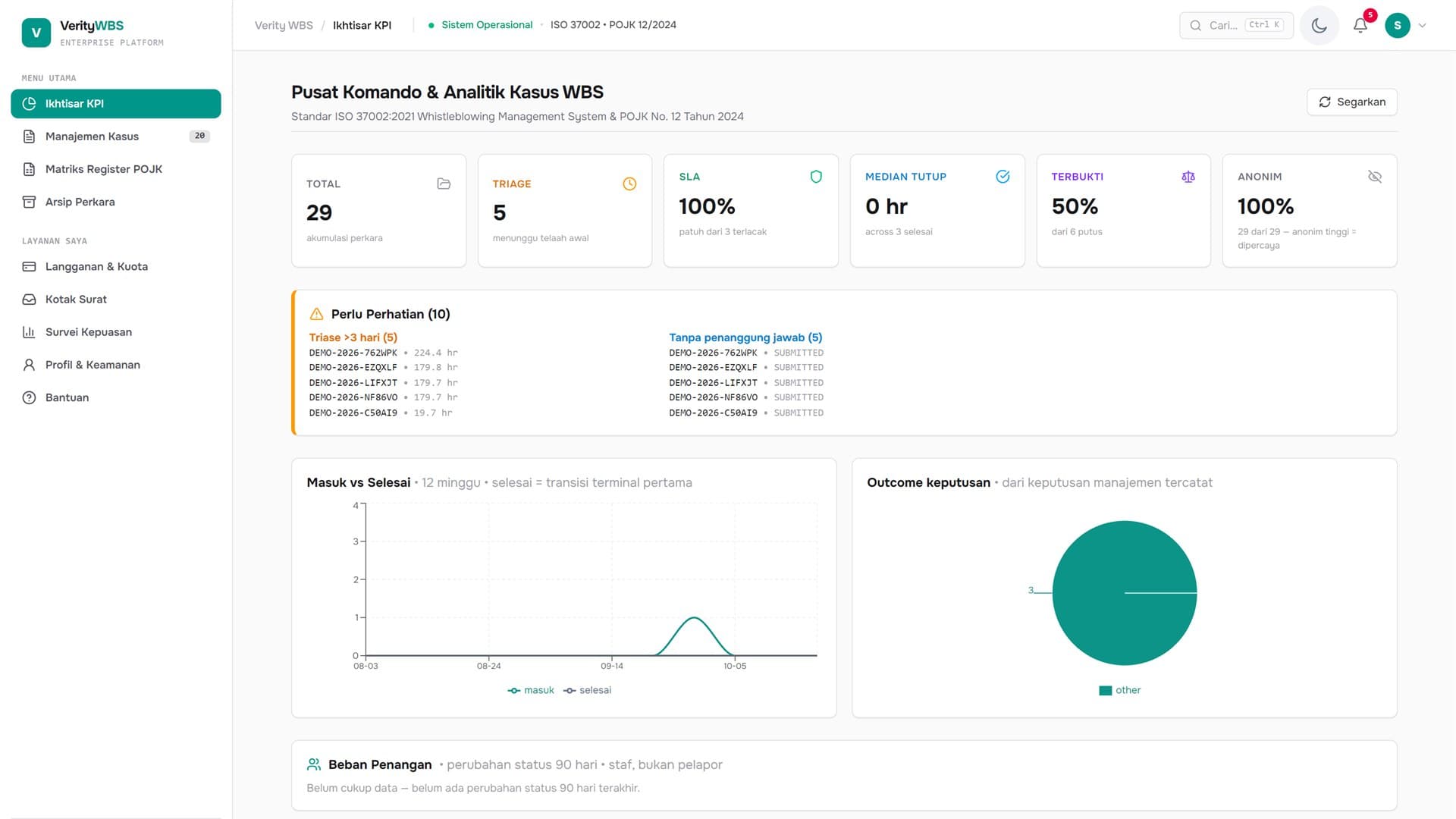Click the Tanpa penanggung jawab (5) heading
The height and width of the screenshot is (819, 1456).
(745, 337)
